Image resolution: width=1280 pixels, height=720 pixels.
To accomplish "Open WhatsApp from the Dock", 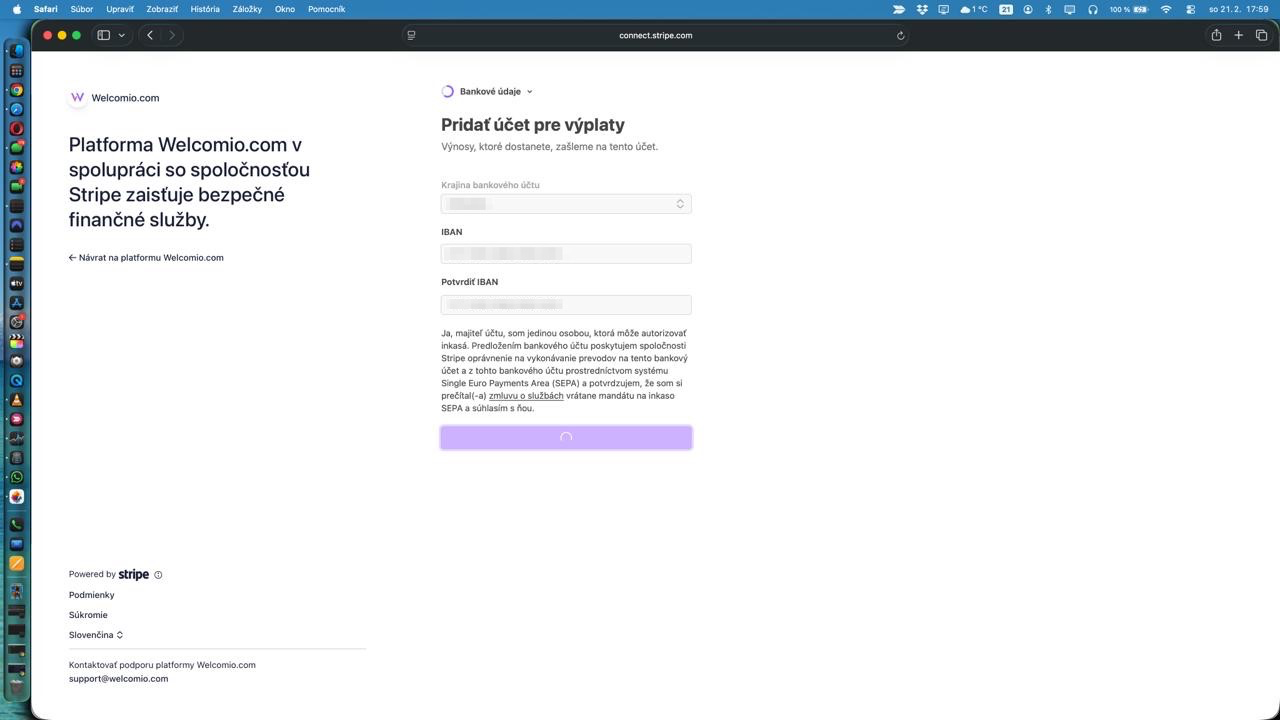I will (16, 477).
